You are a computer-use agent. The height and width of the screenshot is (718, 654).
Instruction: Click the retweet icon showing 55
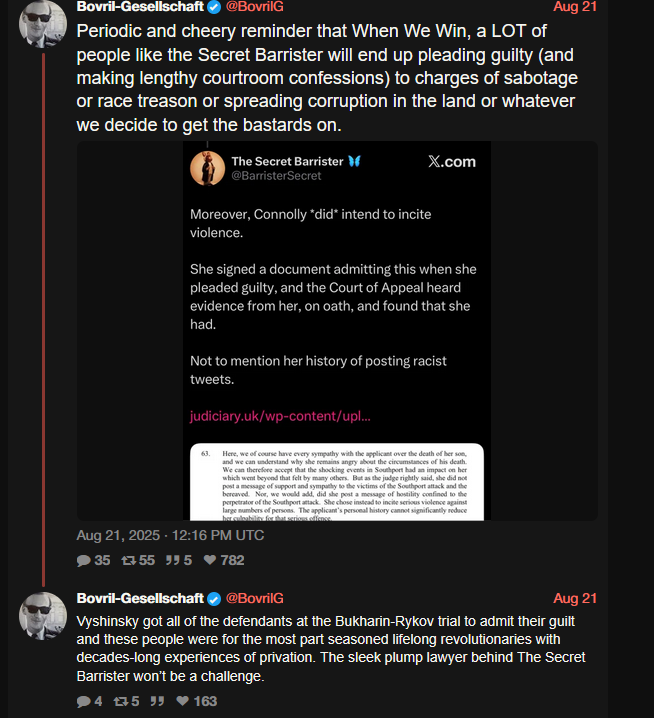tap(129, 560)
